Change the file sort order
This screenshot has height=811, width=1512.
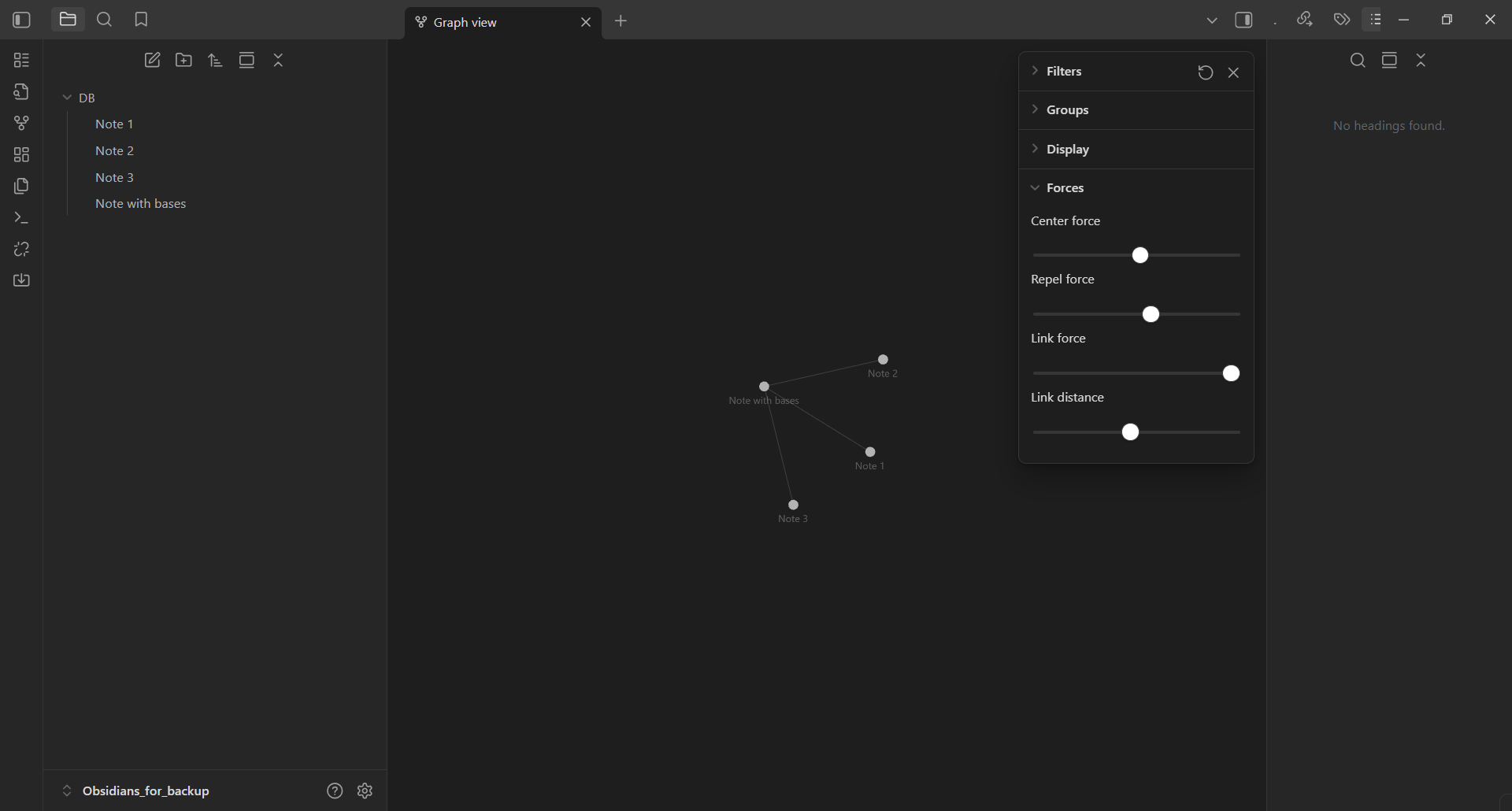(x=215, y=61)
